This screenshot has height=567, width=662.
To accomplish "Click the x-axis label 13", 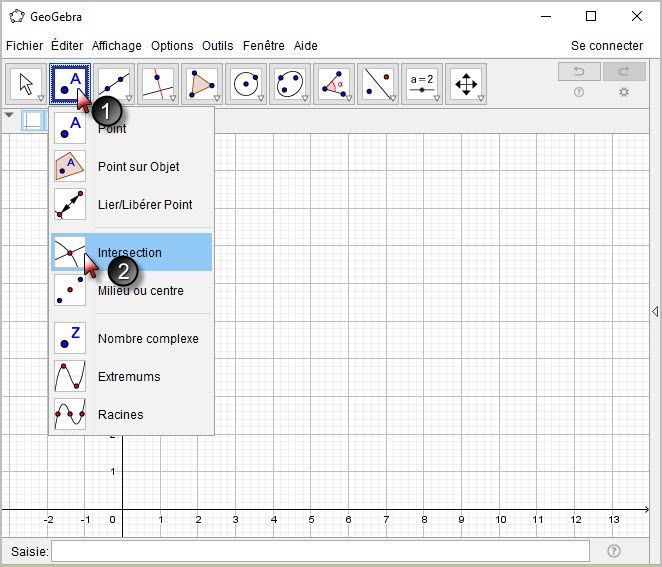I will point(614,519).
